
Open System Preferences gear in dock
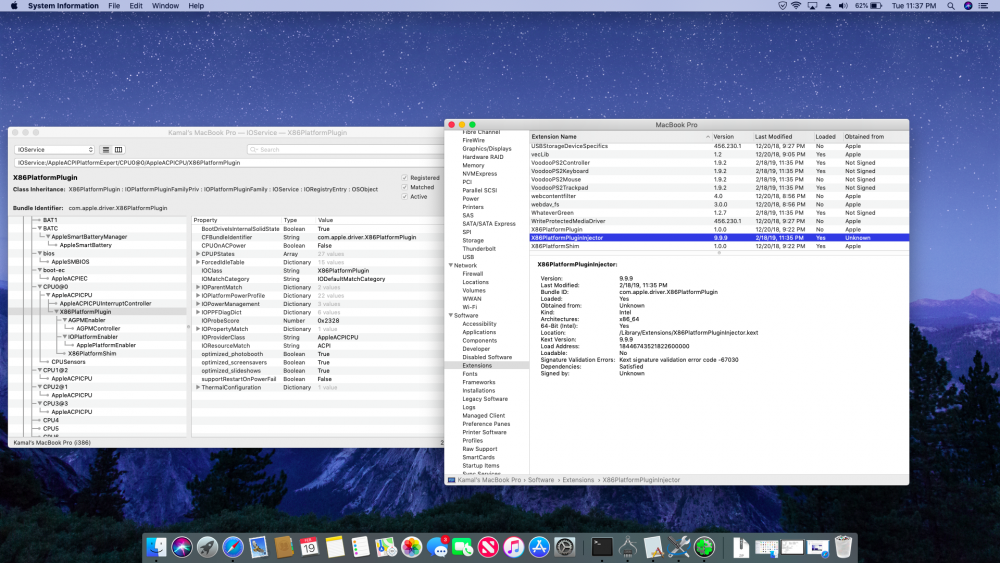tap(564, 547)
